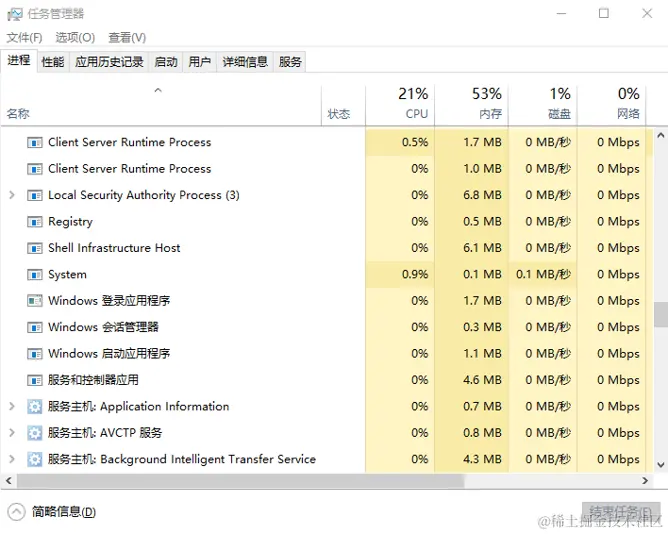The width and height of the screenshot is (668, 534).
Task: Click the 0.5% CPU value
Action: [x=415, y=142]
